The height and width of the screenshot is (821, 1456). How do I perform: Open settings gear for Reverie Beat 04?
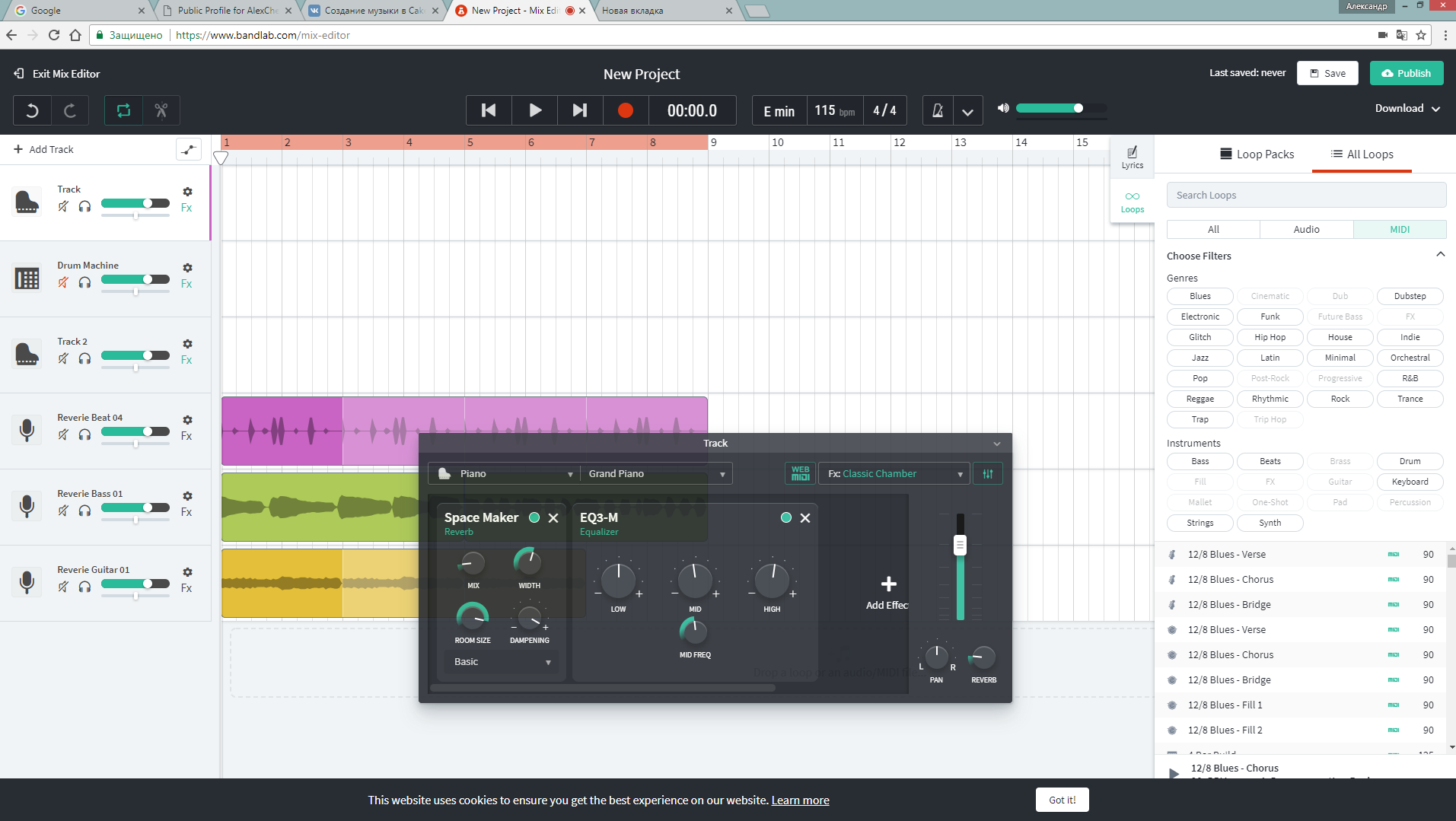click(x=187, y=420)
